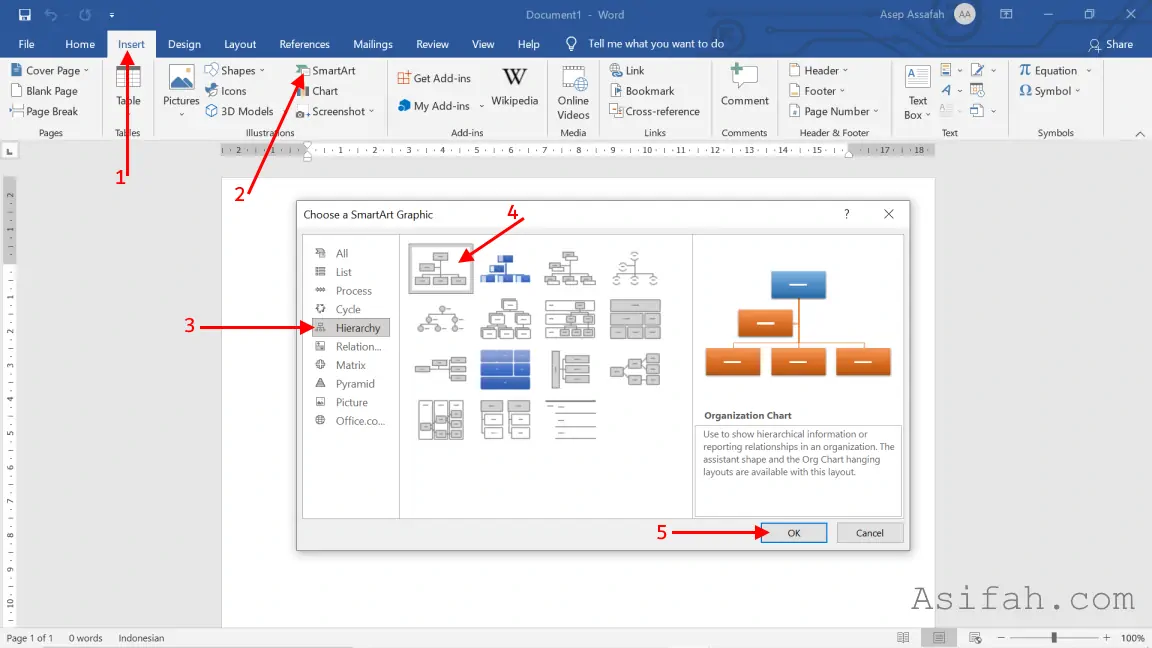The width and height of the screenshot is (1152, 648).
Task: Click the Bookmark option
Action: tap(641, 91)
